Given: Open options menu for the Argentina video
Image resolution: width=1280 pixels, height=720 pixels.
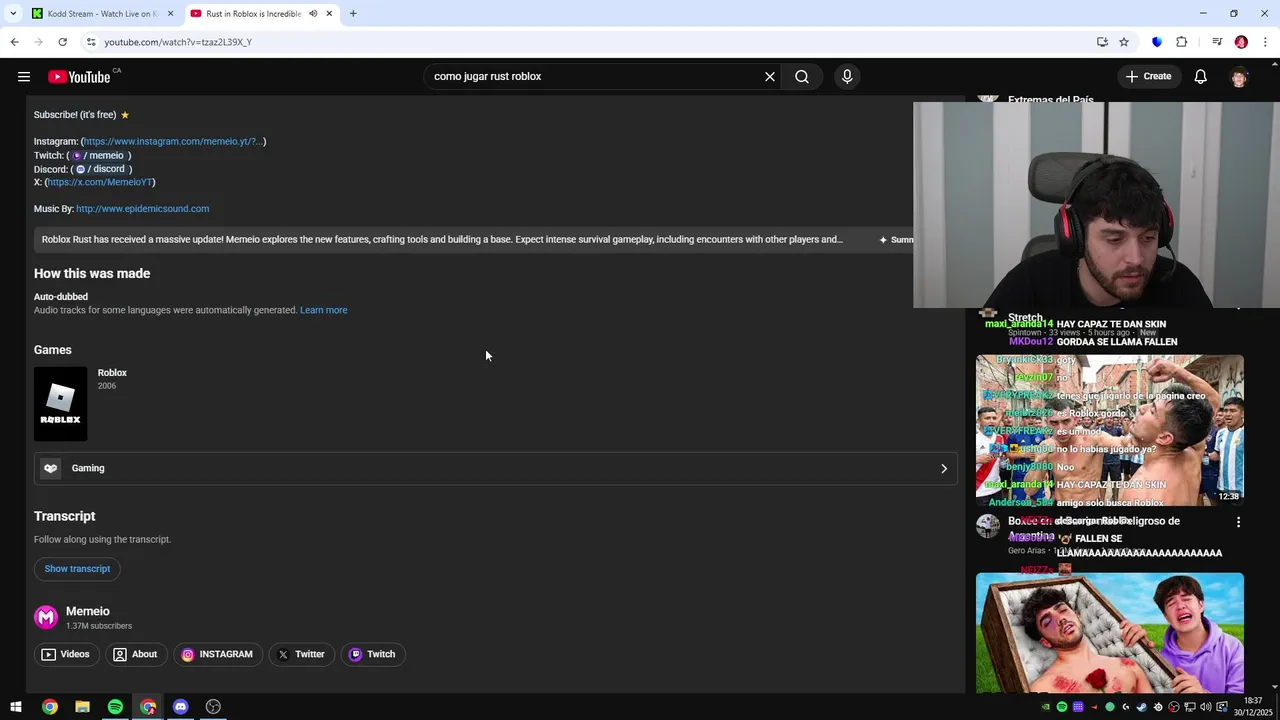Looking at the screenshot, I should coord(1238,523).
